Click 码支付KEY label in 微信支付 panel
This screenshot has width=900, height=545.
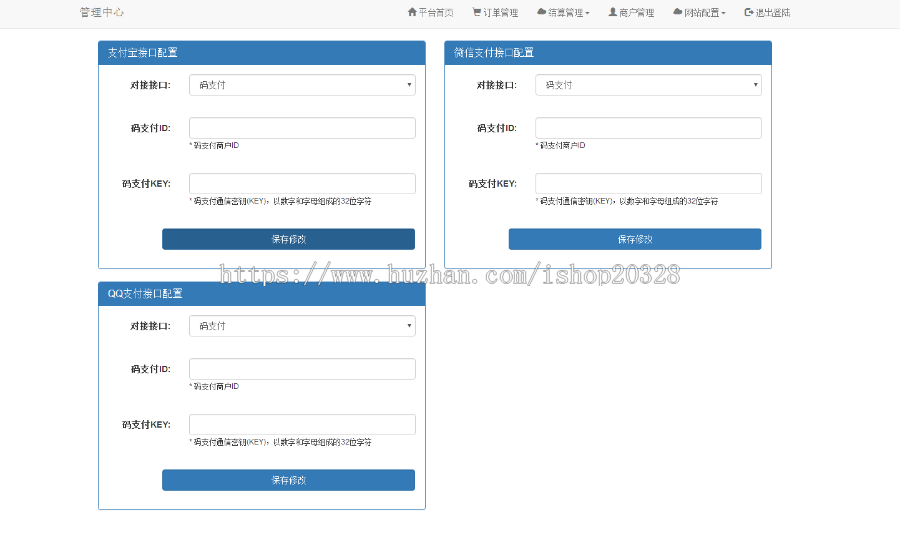pos(492,184)
